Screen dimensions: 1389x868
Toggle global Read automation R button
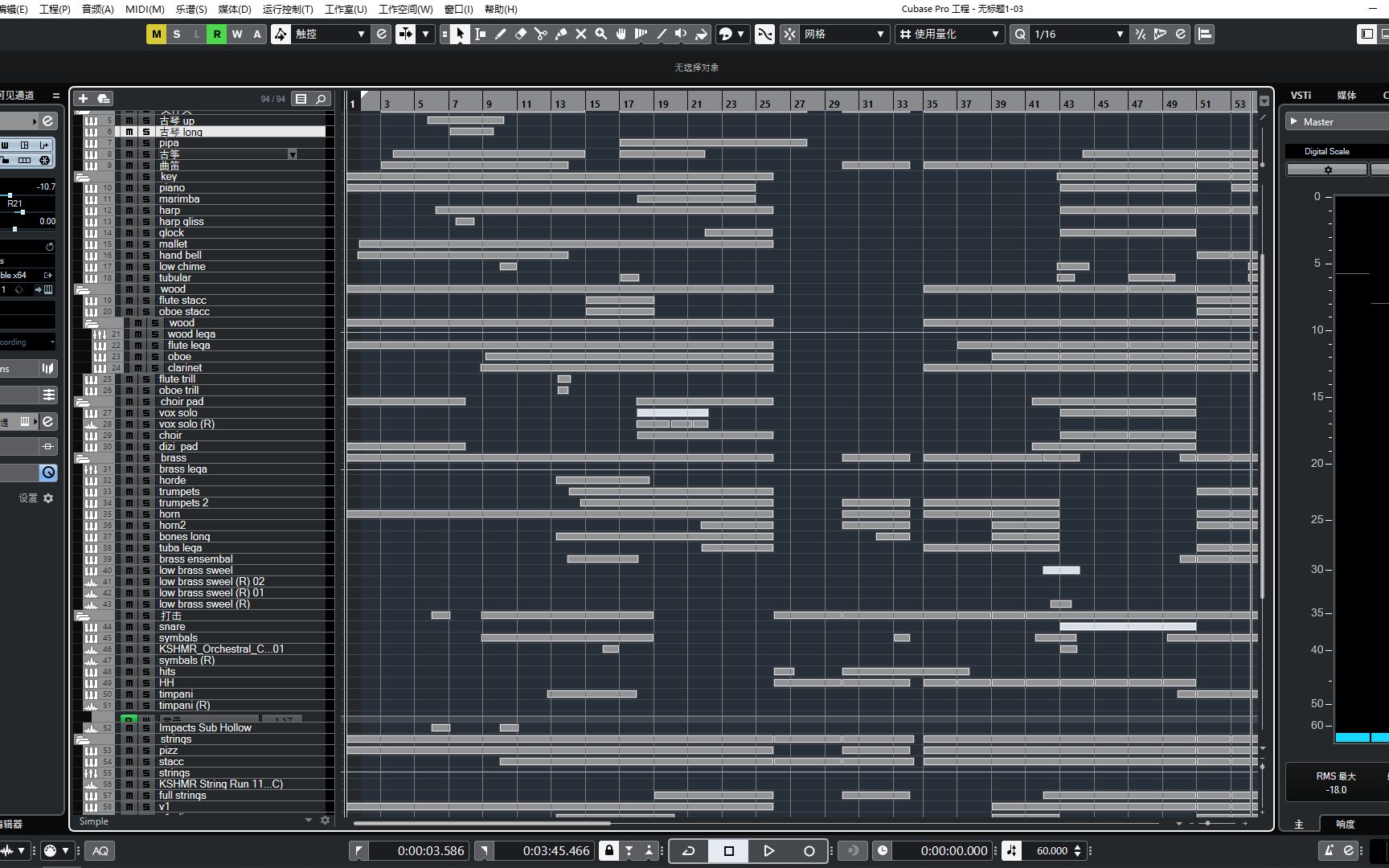point(217,34)
